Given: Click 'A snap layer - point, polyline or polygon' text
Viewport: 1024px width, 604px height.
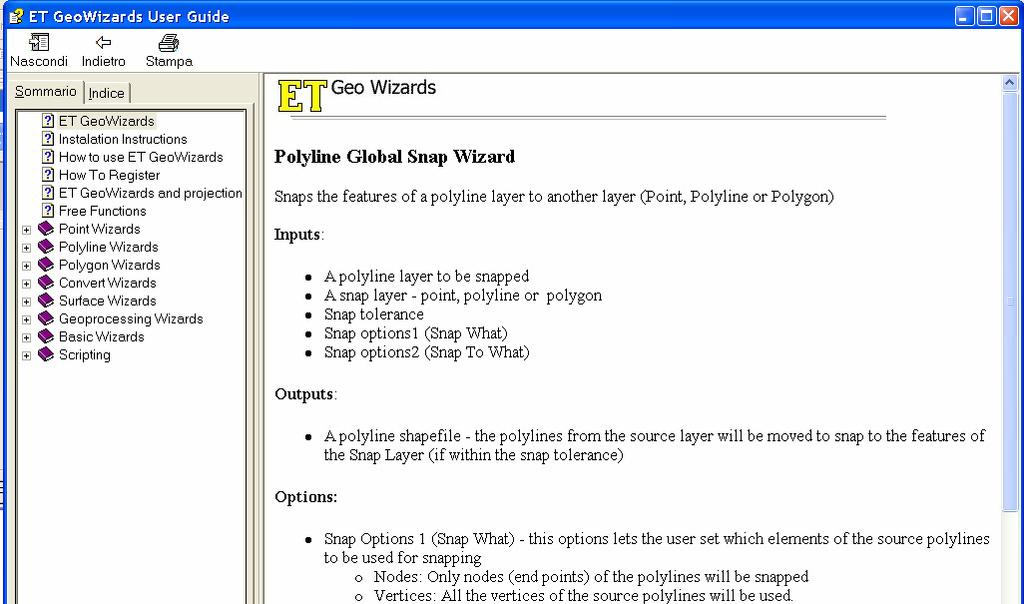Looking at the screenshot, I should pyautogui.click(x=463, y=295).
